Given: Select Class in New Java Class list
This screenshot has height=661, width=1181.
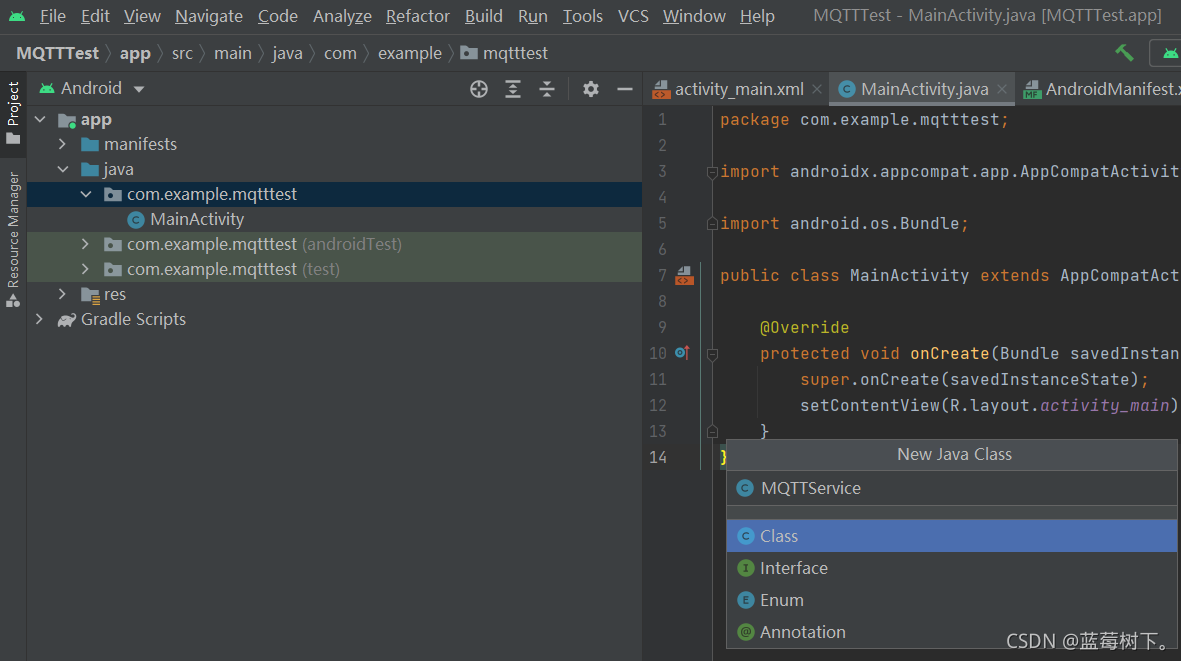Looking at the screenshot, I should pyautogui.click(x=951, y=536).
